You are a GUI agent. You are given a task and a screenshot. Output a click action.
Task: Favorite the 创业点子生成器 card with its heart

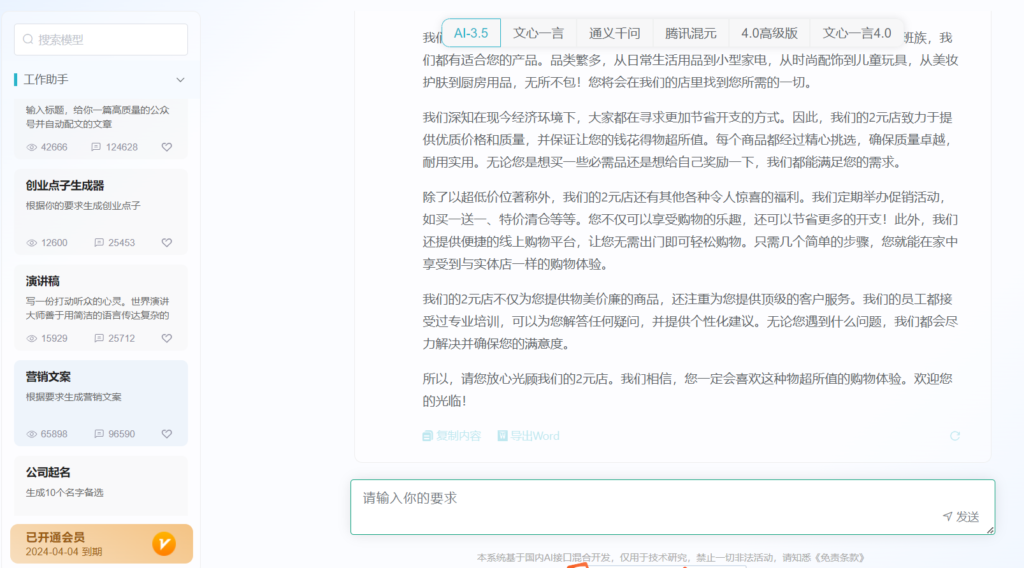coord(167,242)
